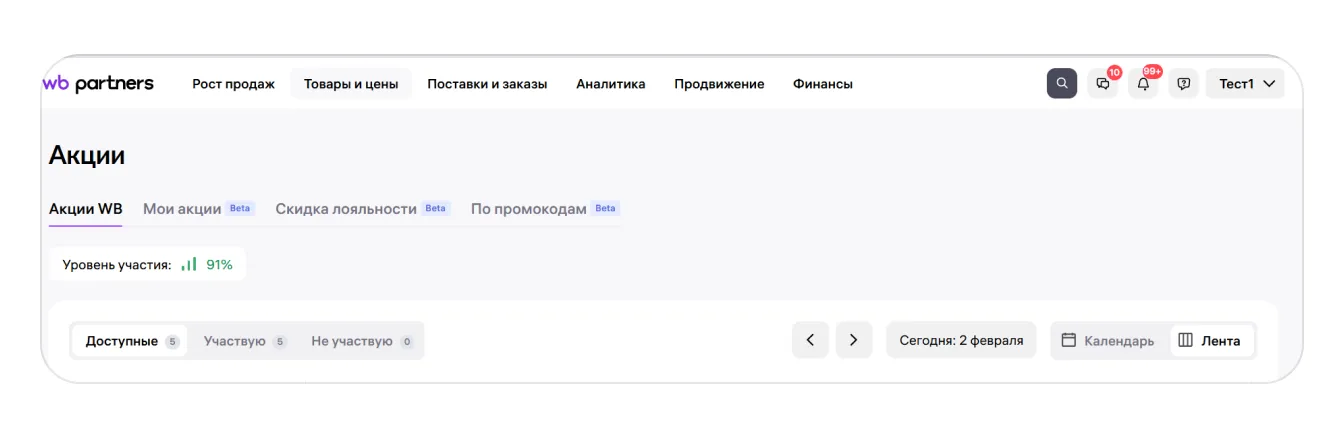Click the help question bubble icon
Screen dimensions: 1344x438
pyautogui.click(x=1183, y=84)
